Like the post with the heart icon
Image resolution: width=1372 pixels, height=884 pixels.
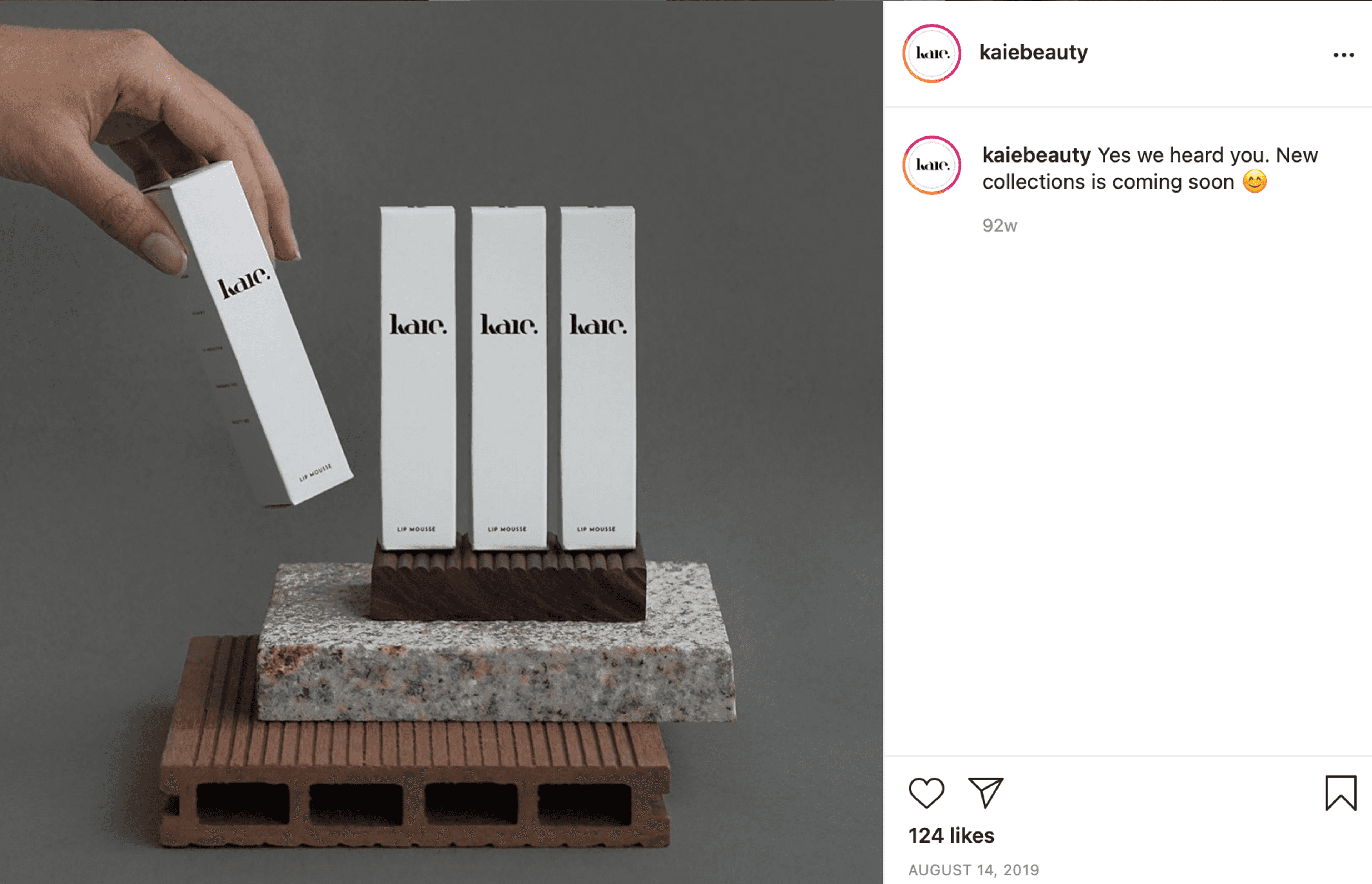click(x=926, y=793)
